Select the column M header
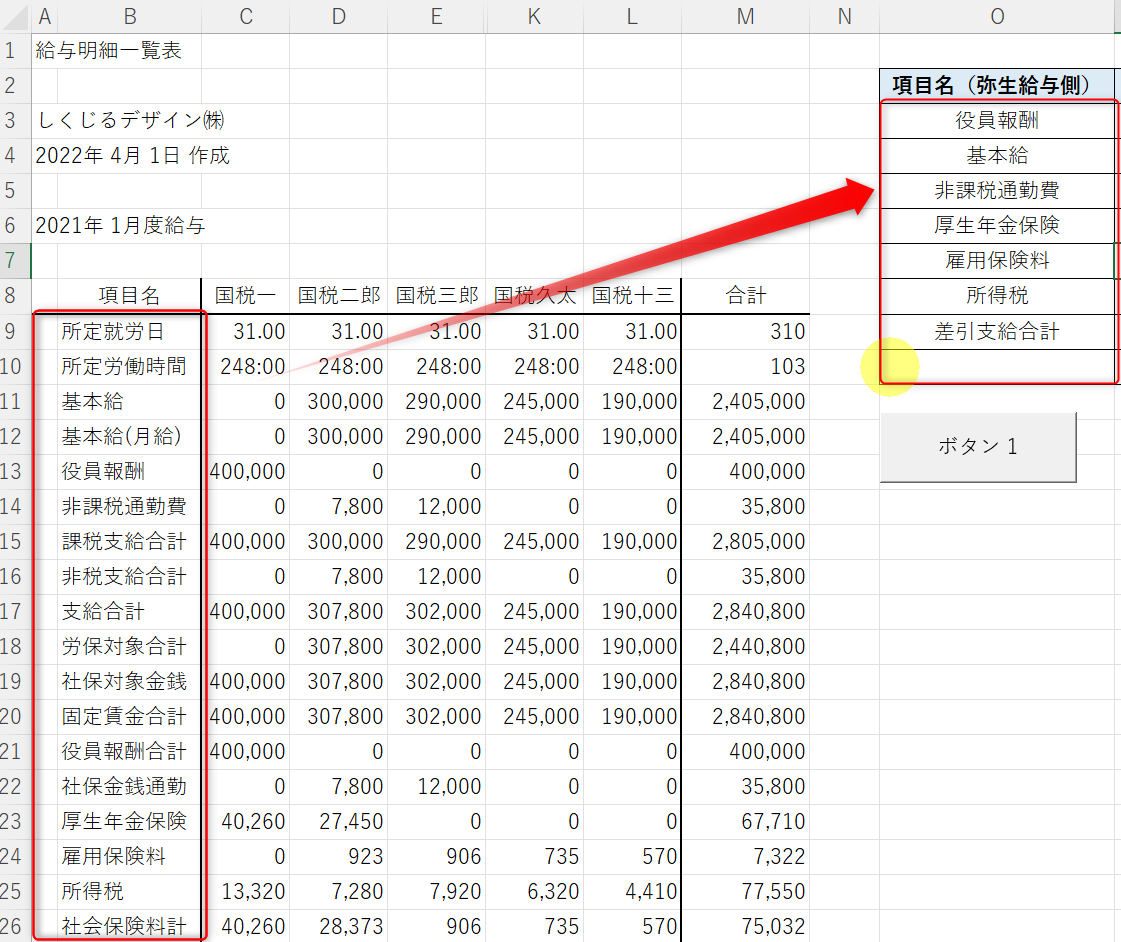 coord(745,17)
